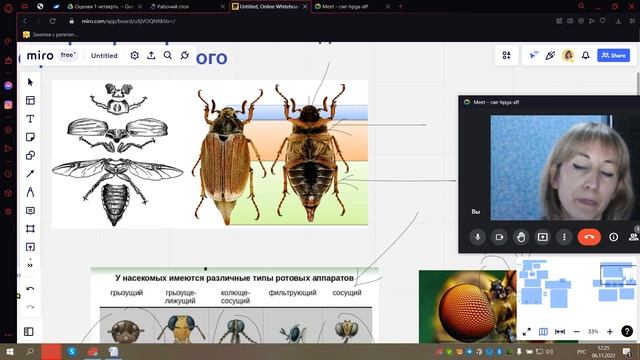
Task: Open the Miro apps shapes-plus panel
Action: click(x=507, y=56)
